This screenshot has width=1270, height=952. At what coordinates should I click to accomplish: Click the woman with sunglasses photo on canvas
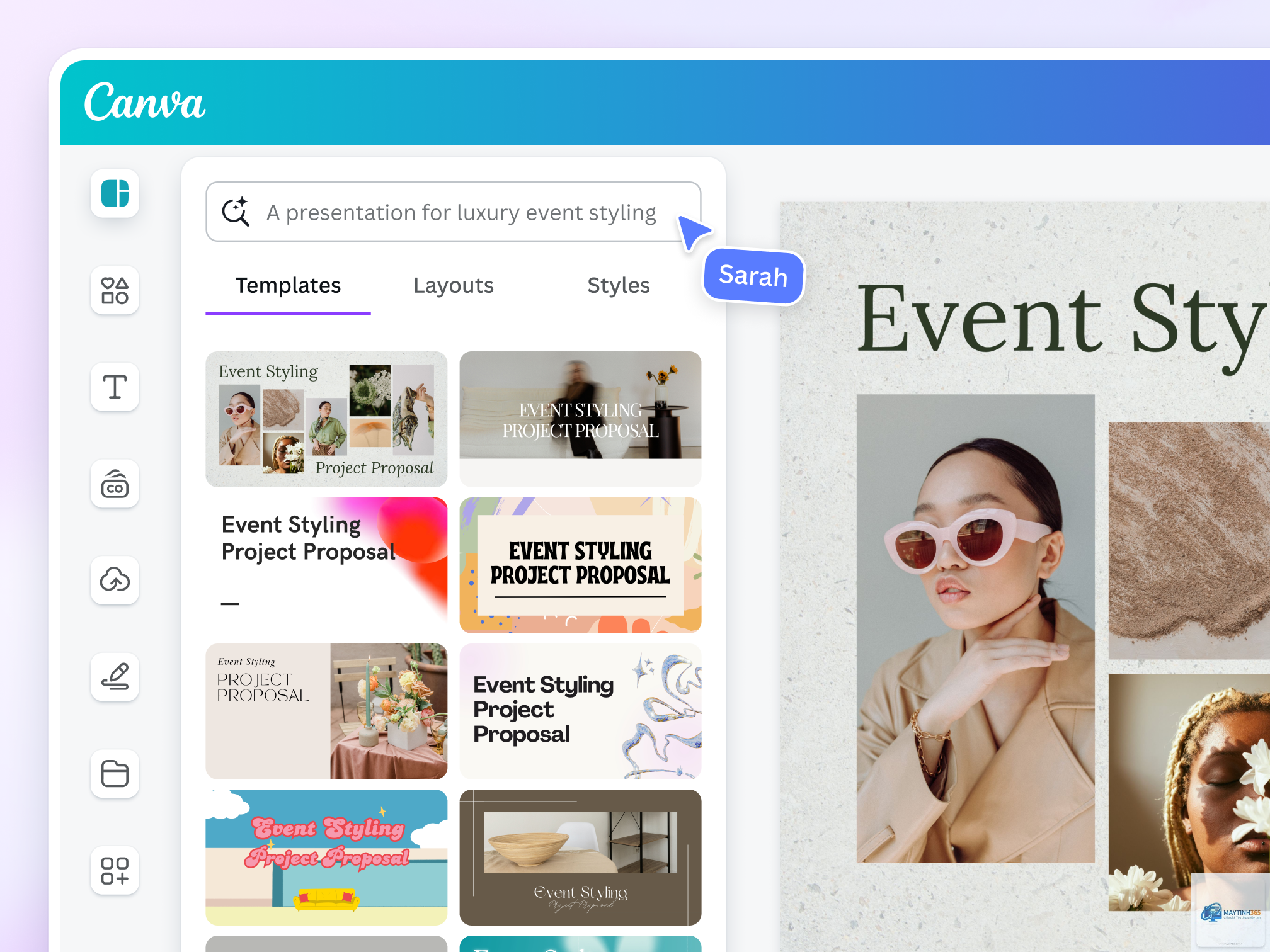(975, 628)
